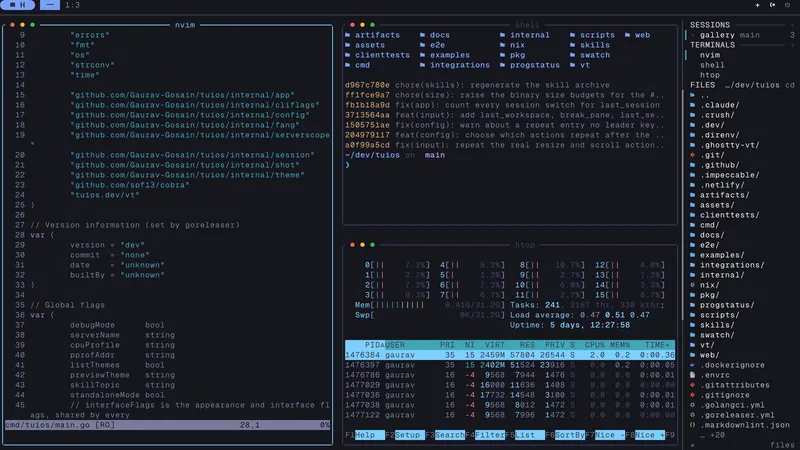Open the skills/ folder in the files sidebar
Viewport: 800px width, 450px height.
coord(717,325)
